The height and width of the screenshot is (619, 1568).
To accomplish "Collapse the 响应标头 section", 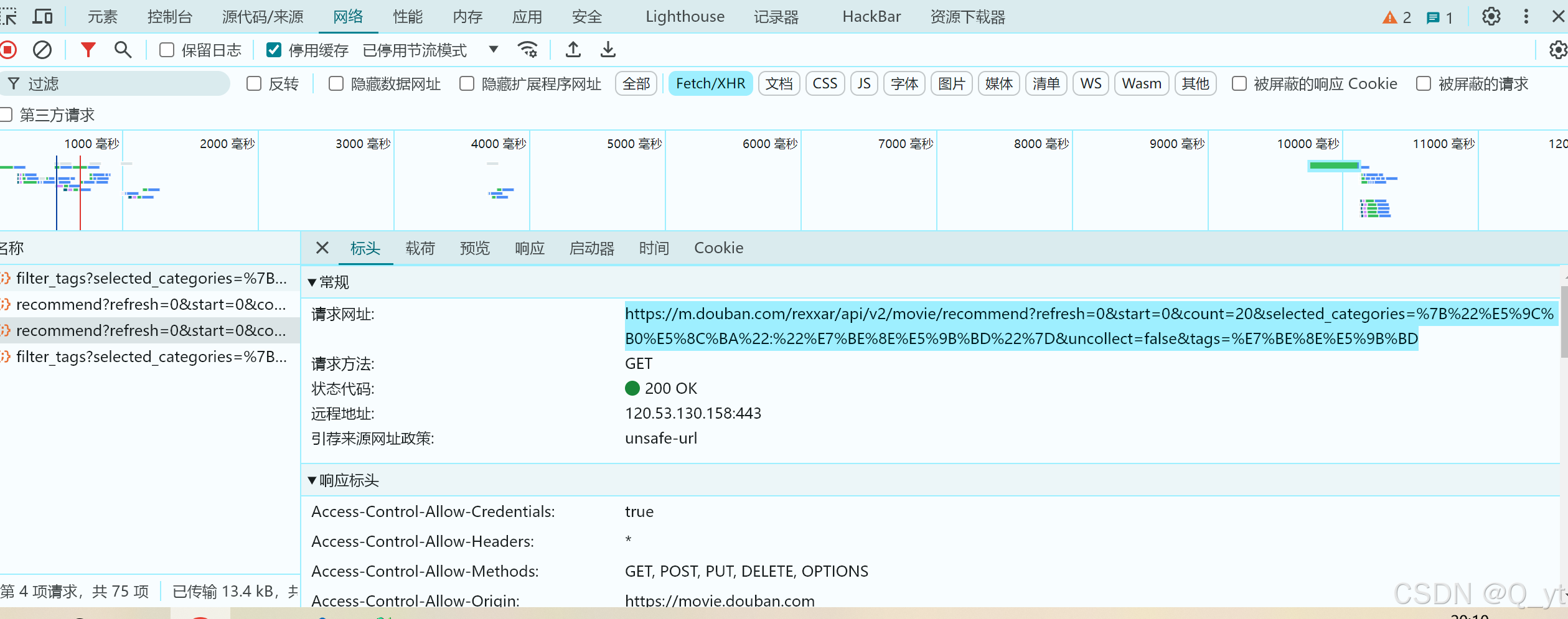I will (x=312, y=480).
